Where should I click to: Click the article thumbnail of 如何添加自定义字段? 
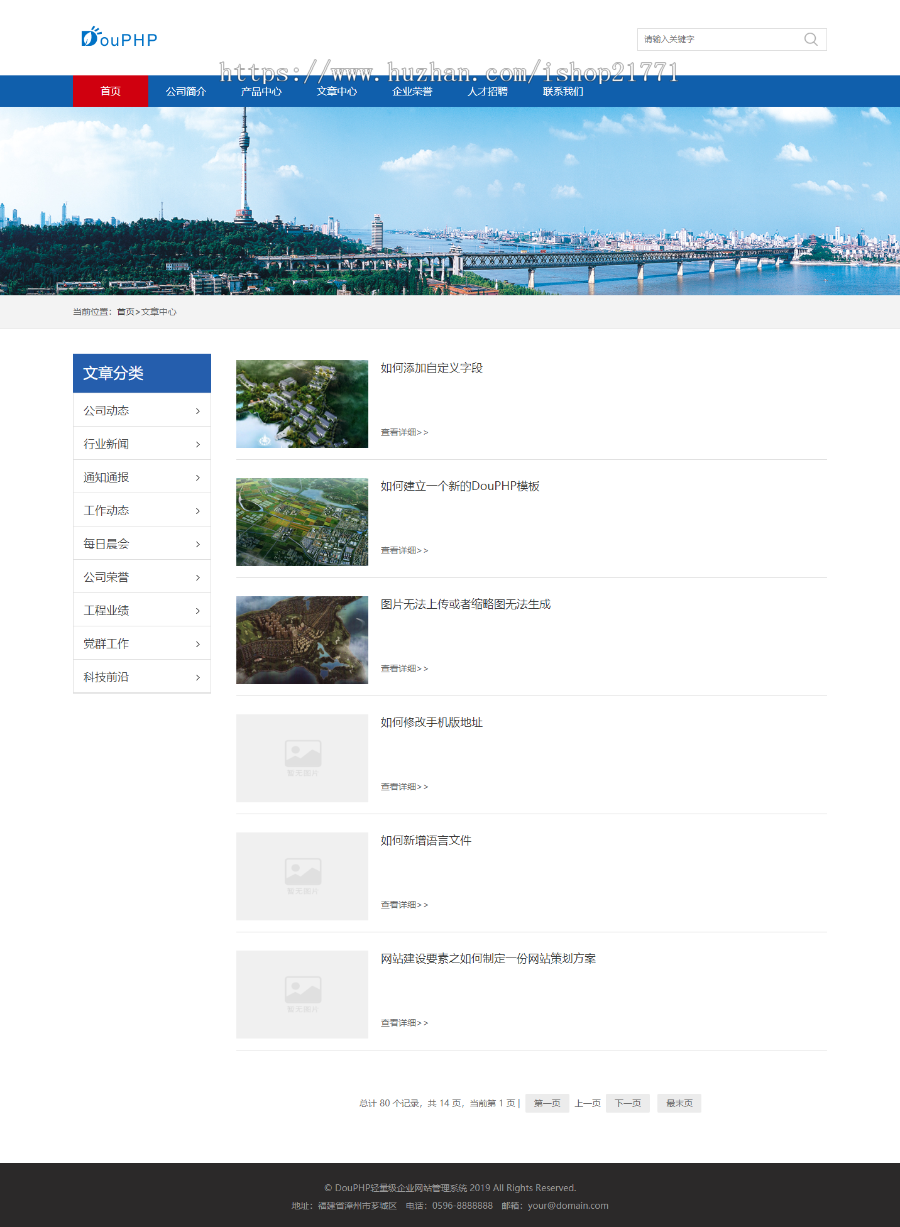pyautogui.click(x=301, y=403)
